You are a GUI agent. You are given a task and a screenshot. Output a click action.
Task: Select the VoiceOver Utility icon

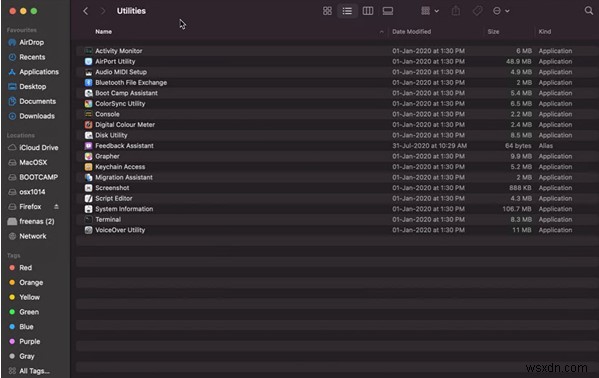88,230
